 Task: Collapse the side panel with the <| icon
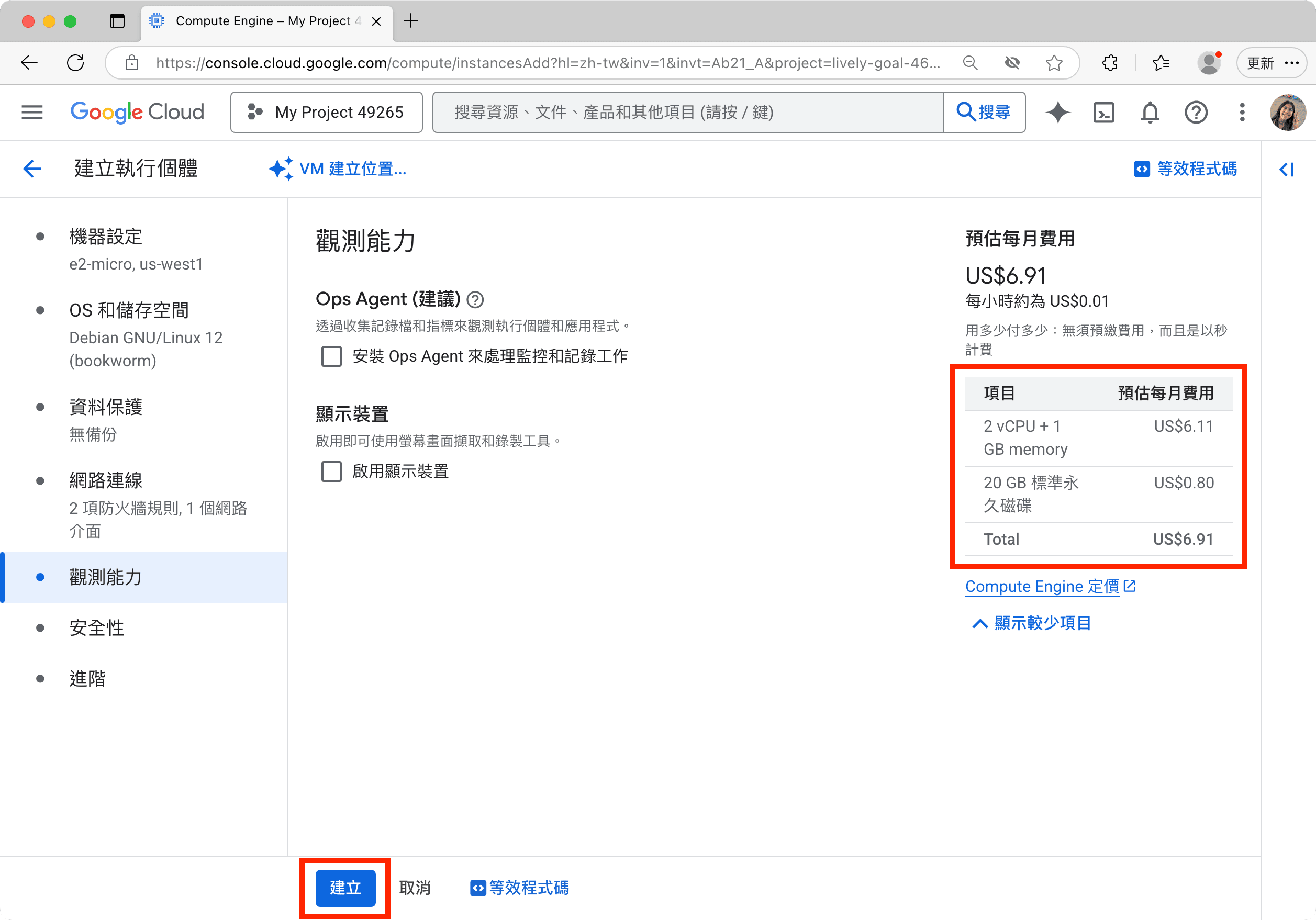[x=1287, y=169]
